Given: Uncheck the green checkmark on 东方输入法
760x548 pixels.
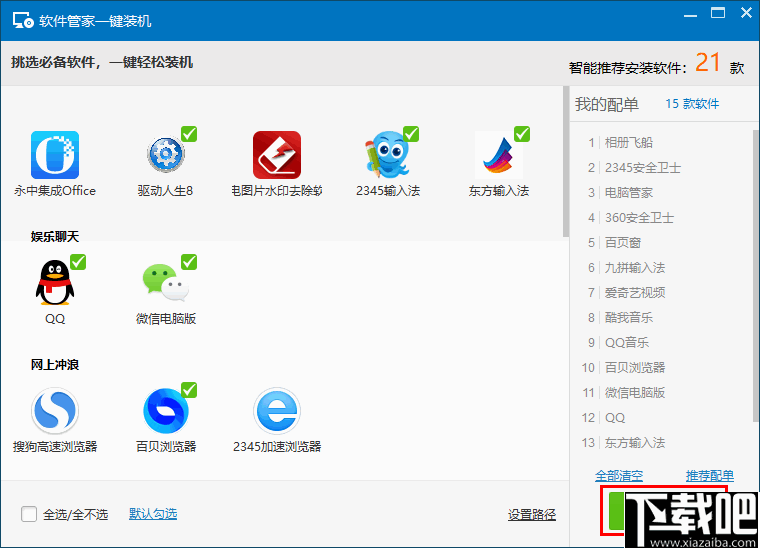Looking at the screenshot, I should click(x=522, y=134).
